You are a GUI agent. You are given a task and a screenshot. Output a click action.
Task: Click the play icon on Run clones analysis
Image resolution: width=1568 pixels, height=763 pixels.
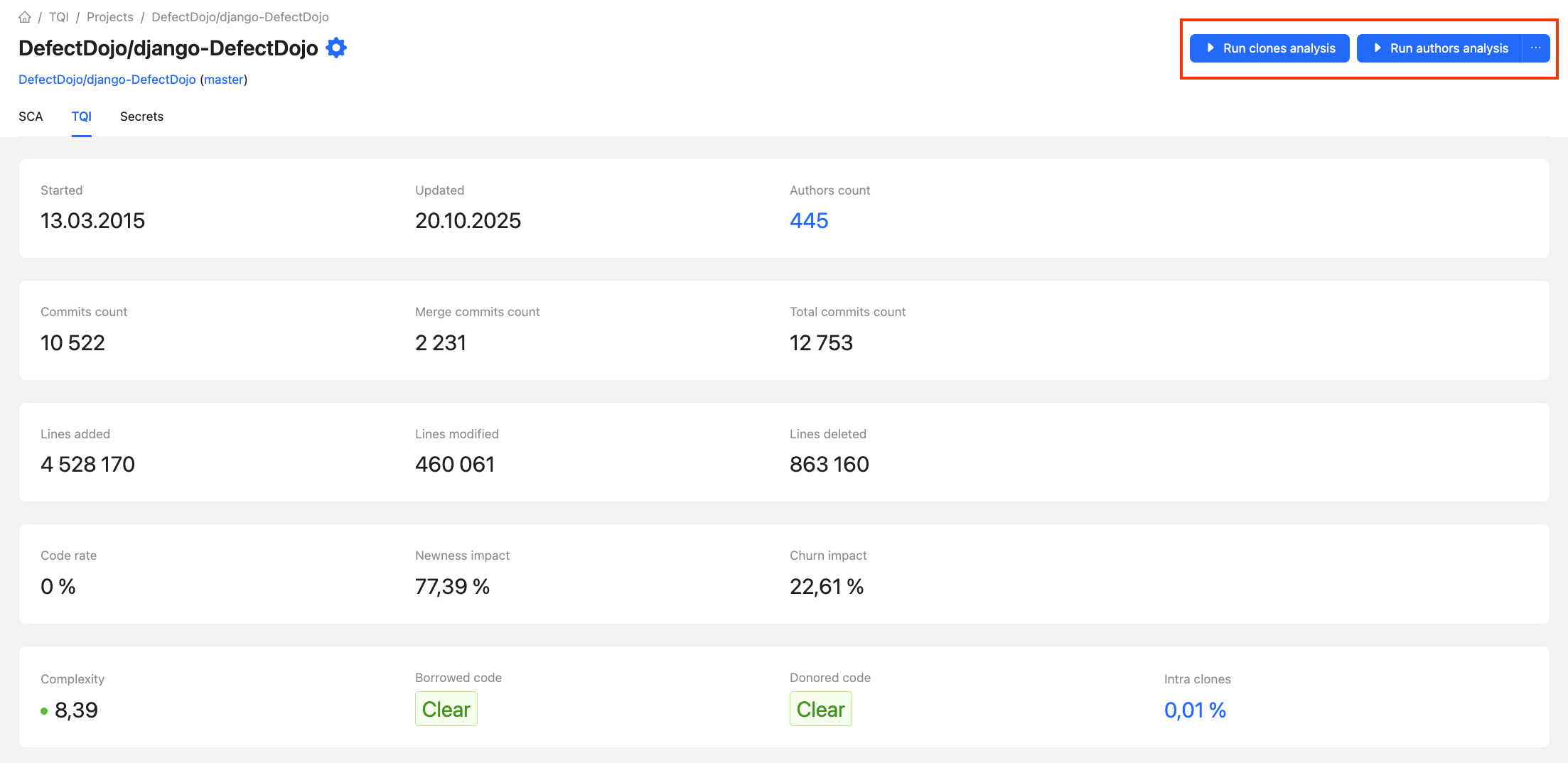tap(1210, 48)
